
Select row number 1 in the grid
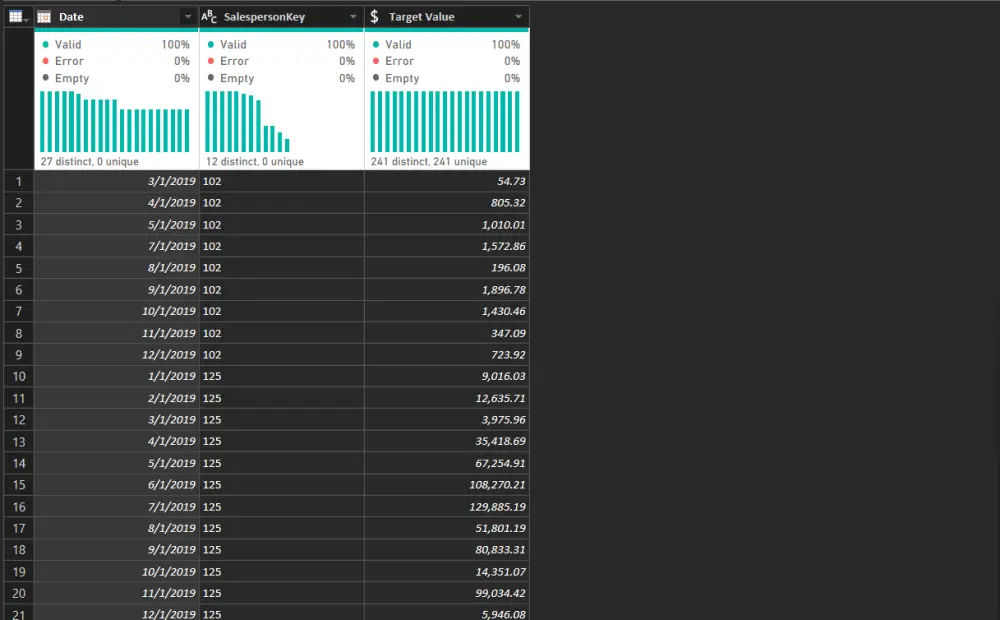pos(17,181)
